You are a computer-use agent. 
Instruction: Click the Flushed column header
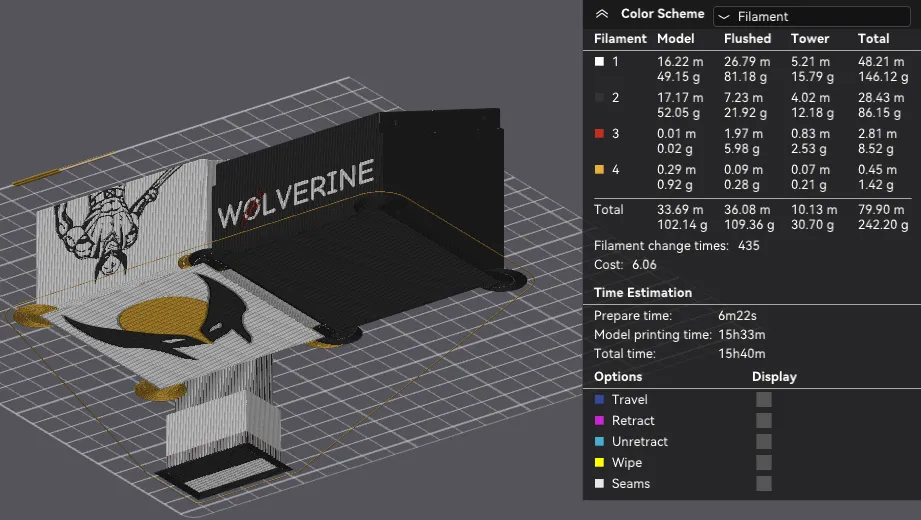(x=747, y=39)
